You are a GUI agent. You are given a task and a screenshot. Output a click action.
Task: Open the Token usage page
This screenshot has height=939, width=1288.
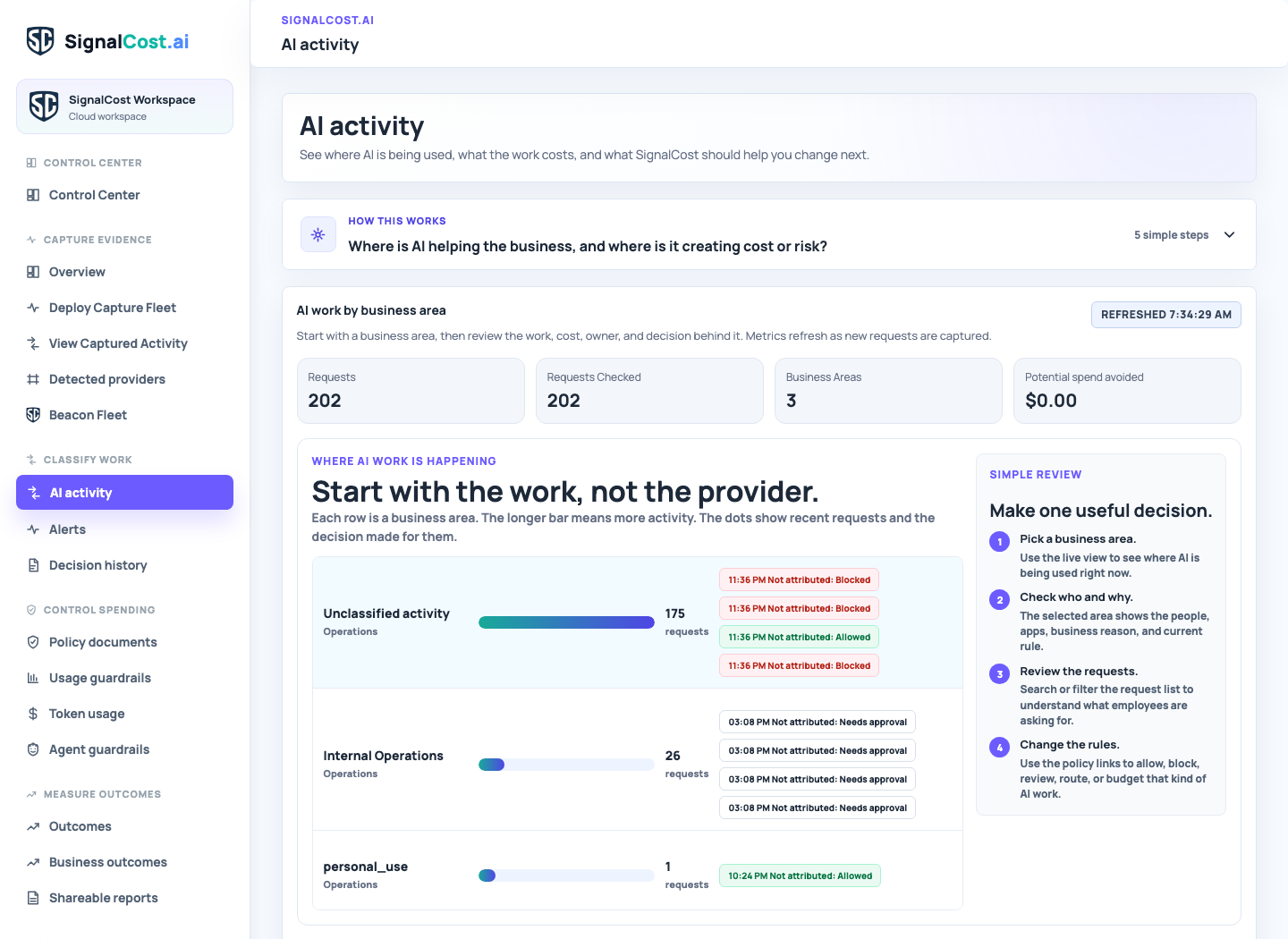pos(124,714)
